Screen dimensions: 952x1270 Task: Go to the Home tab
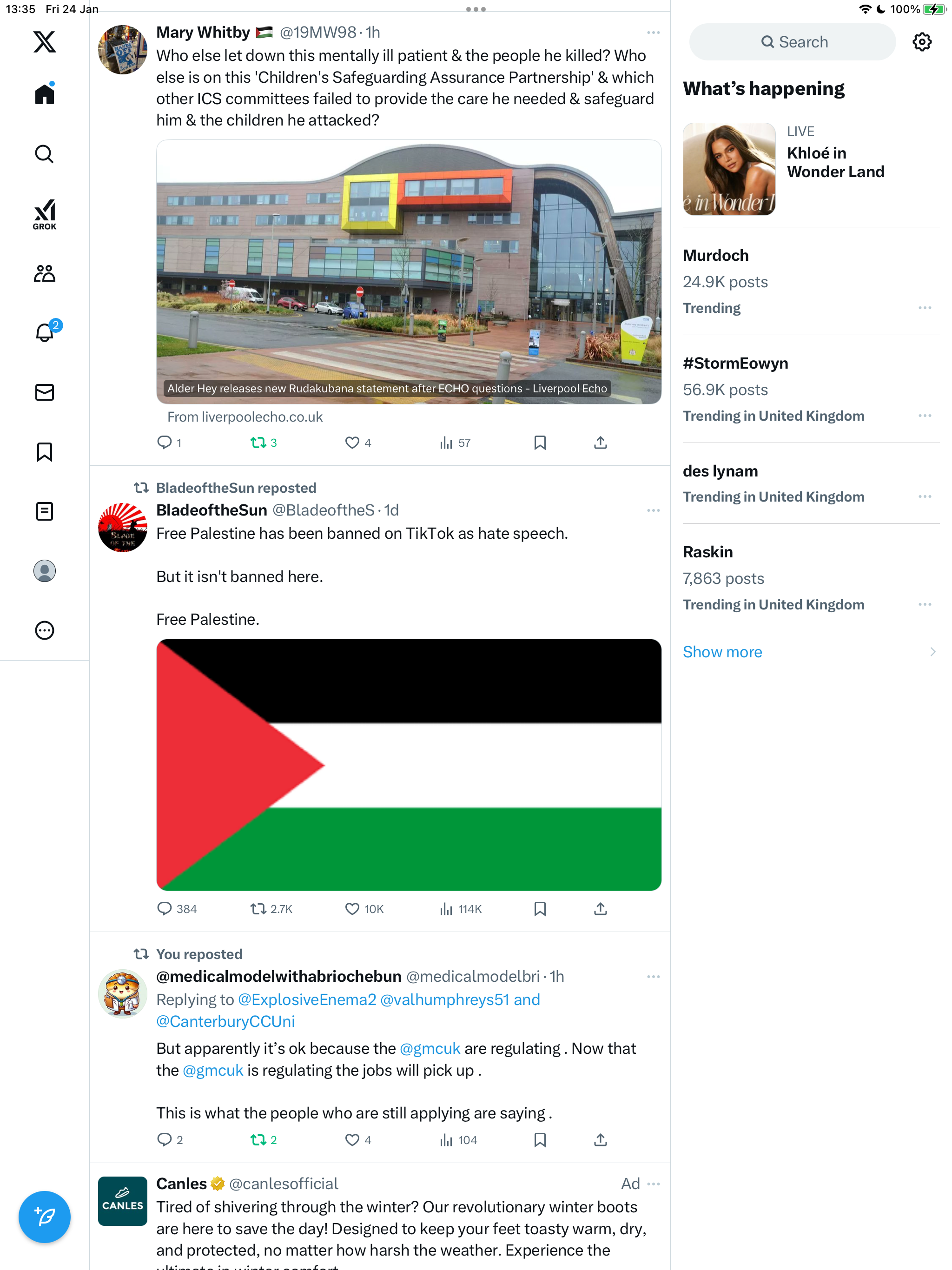[x=44, y=93]
